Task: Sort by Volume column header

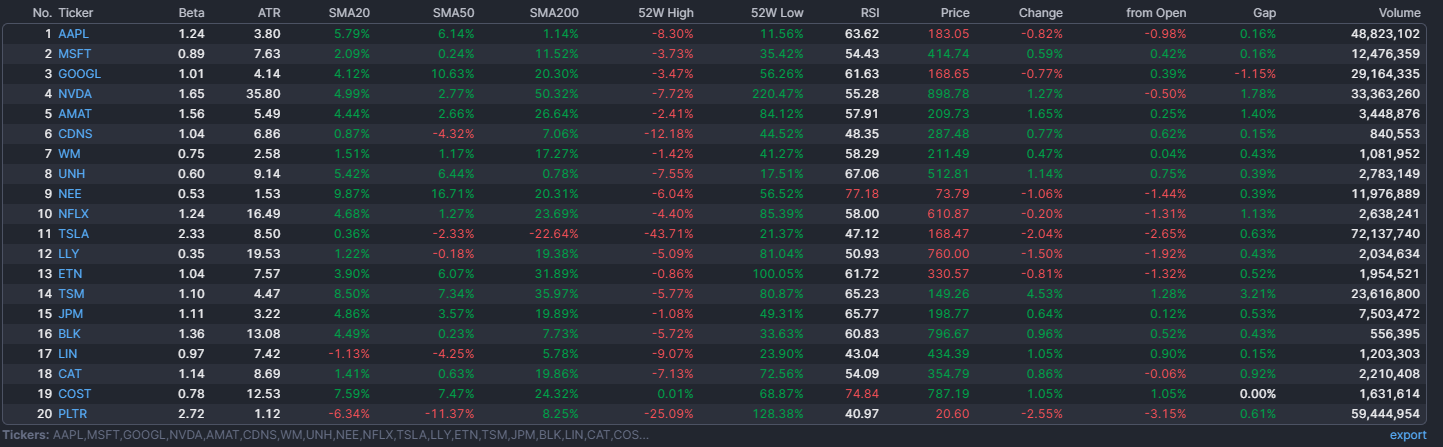Action: (x=1400, y=13)
